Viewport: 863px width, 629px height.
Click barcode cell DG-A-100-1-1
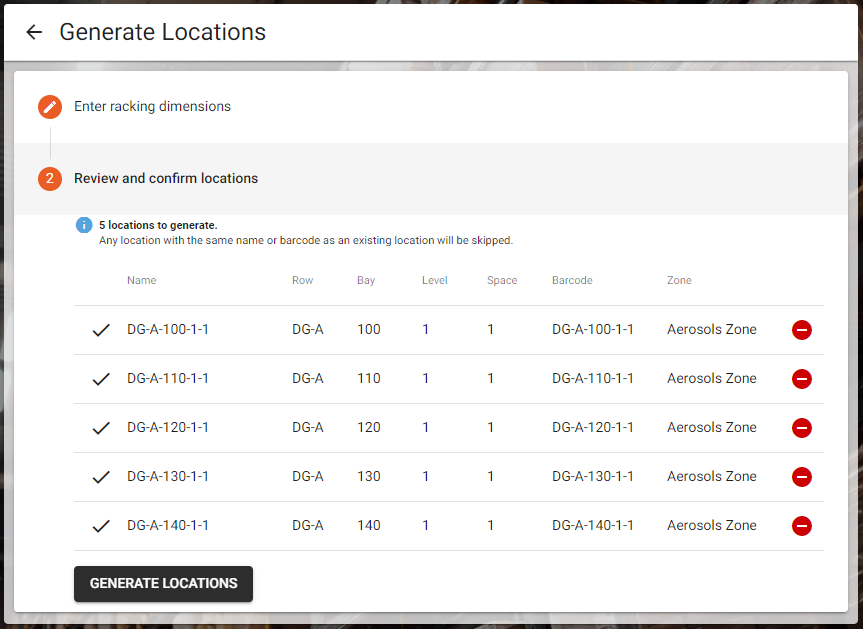pos(593,329)
